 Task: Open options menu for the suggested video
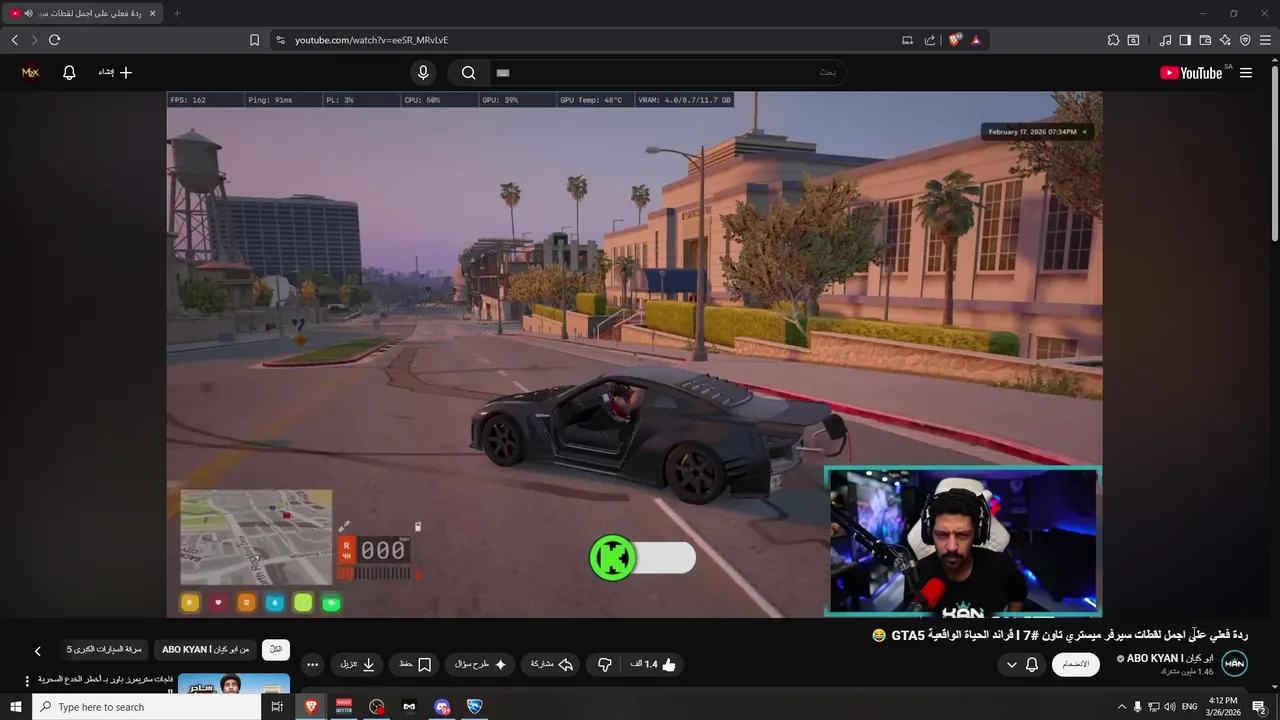click(x=27, y=681)
